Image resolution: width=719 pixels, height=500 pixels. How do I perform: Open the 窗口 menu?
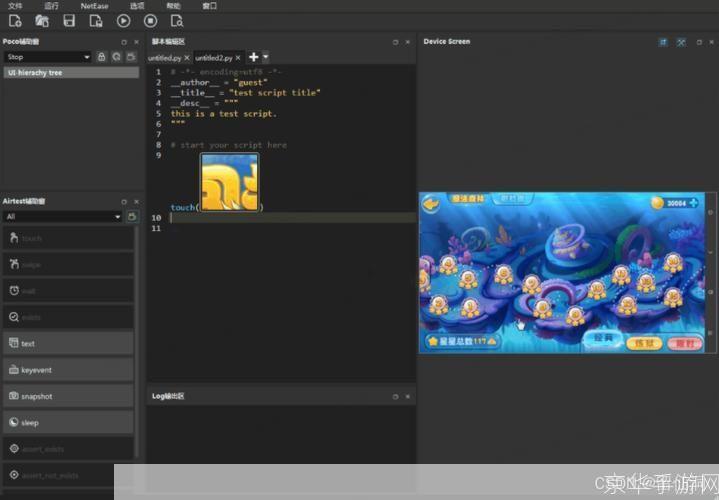[210, 6]
